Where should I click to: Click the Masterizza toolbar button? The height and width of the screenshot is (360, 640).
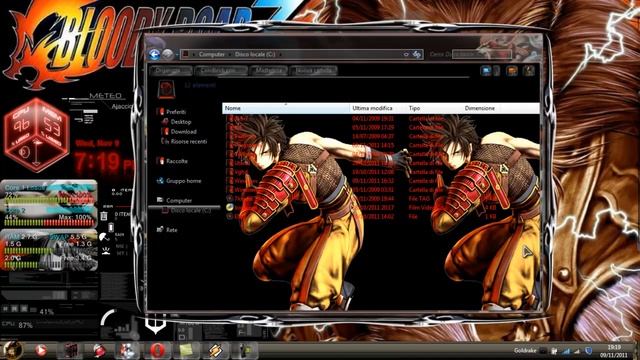coord(269,71)
